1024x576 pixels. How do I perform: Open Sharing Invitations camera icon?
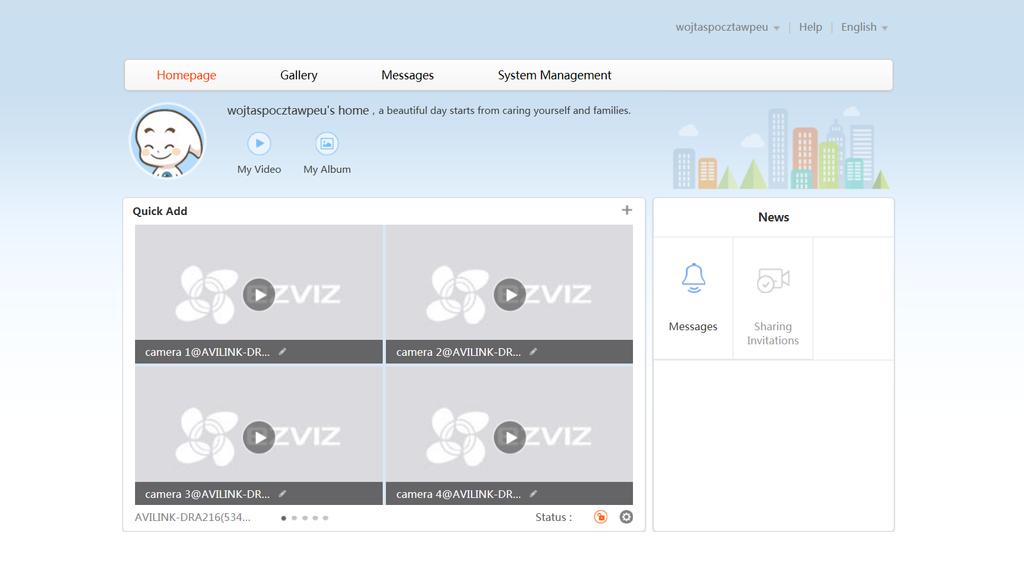pos(773,280)
